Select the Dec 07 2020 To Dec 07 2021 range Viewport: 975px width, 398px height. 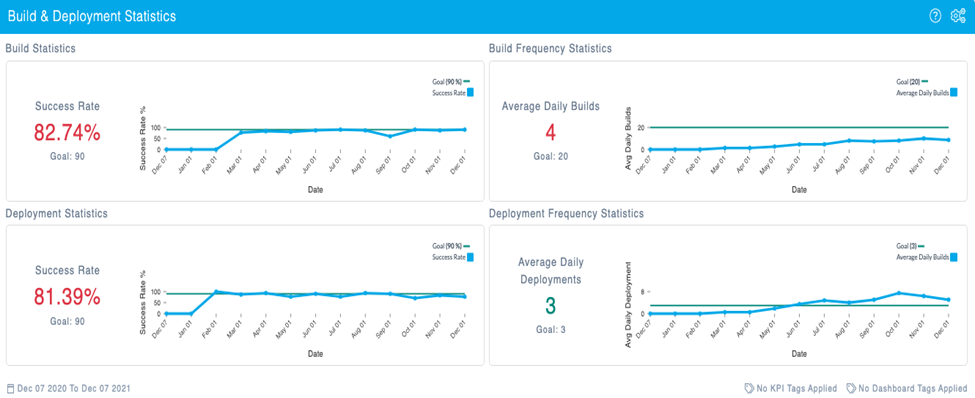73,389
